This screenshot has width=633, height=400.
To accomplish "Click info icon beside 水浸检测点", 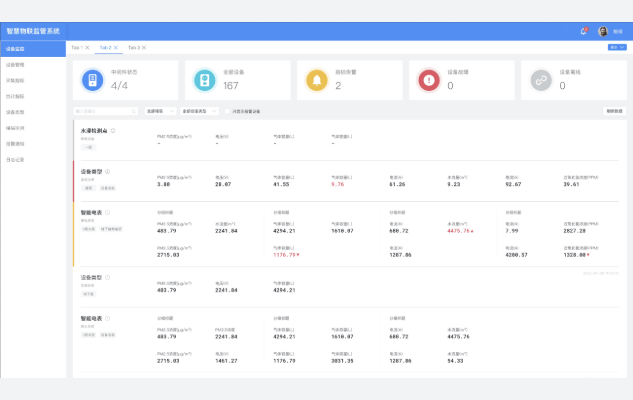I will click(x=113, y=130).
